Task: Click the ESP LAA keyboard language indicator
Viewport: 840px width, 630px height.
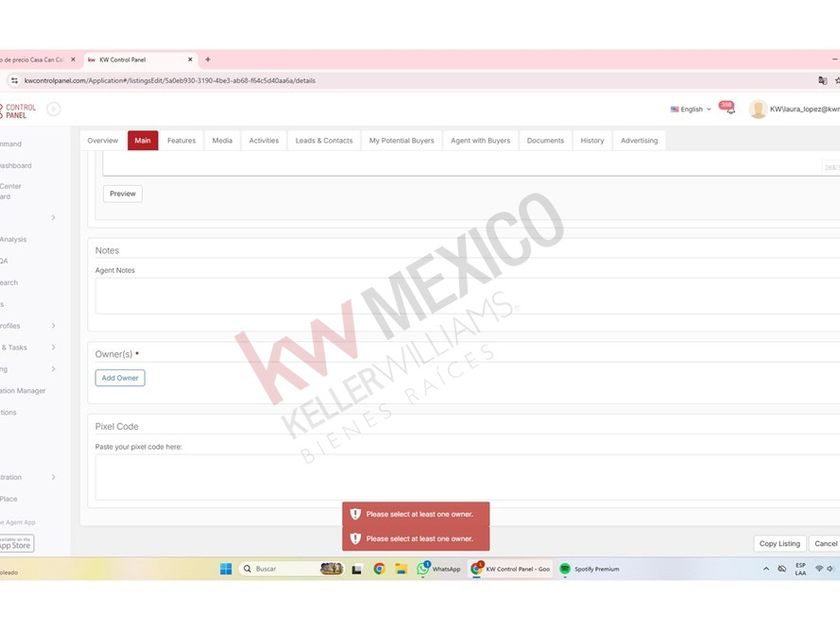Action: click(800, 569)
